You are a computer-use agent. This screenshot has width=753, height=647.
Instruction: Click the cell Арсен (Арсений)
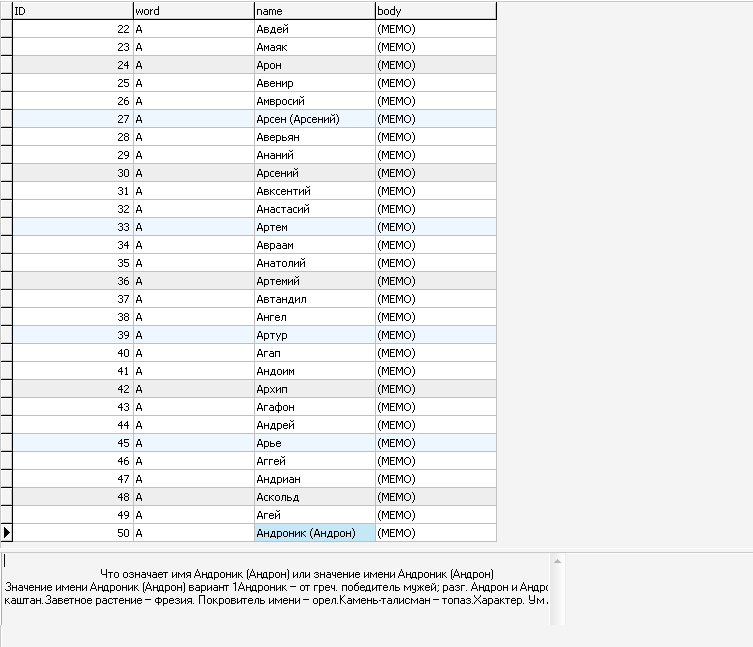point(314,119)
